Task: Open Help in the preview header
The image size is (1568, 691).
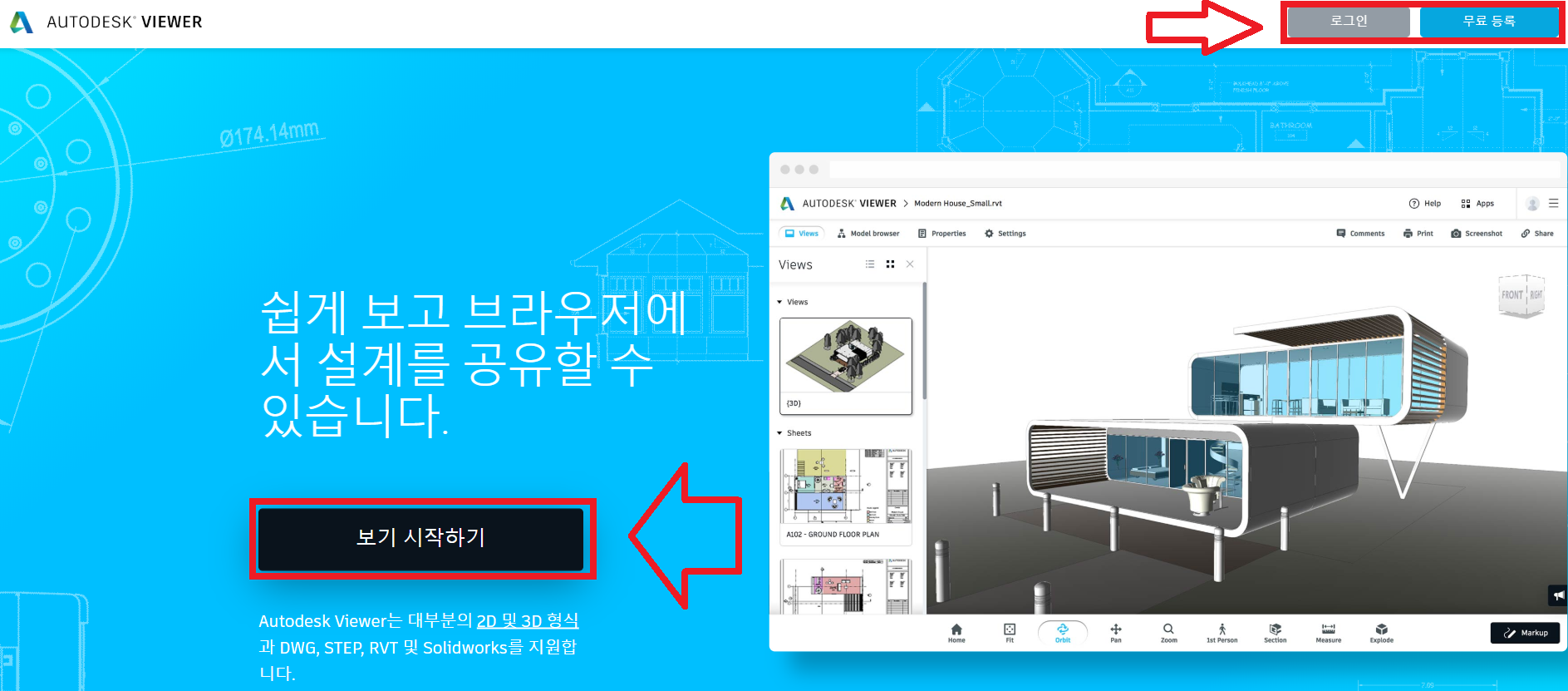Action: pos(1425,204)
